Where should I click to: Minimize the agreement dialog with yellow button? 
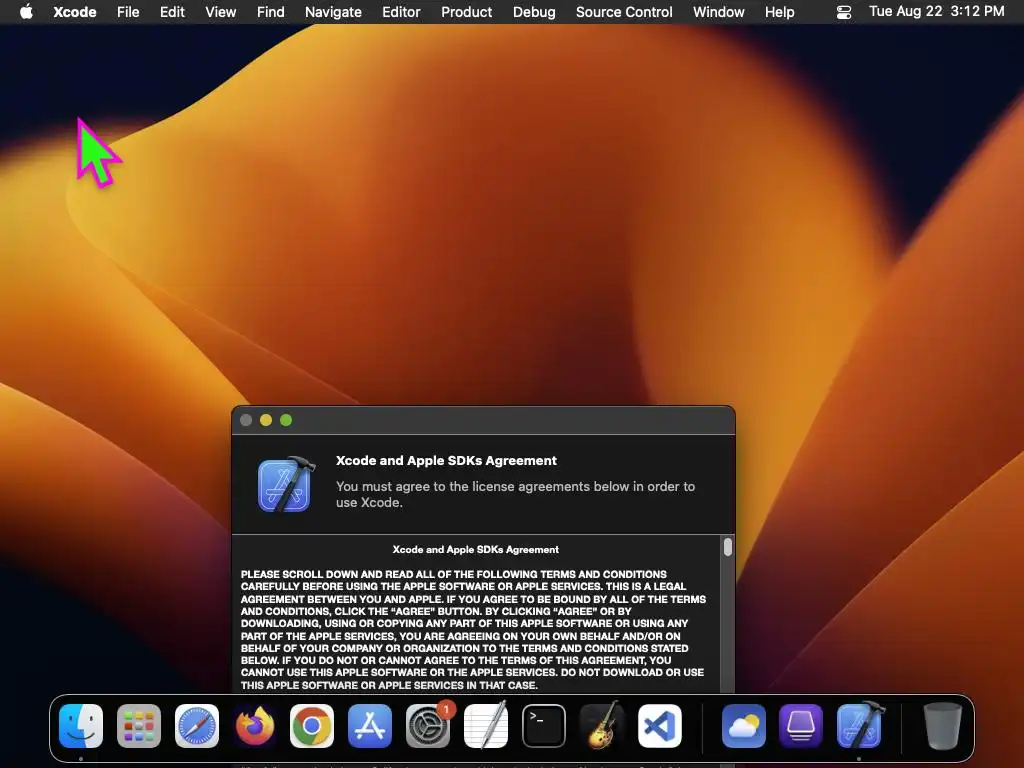click(266, 420)
